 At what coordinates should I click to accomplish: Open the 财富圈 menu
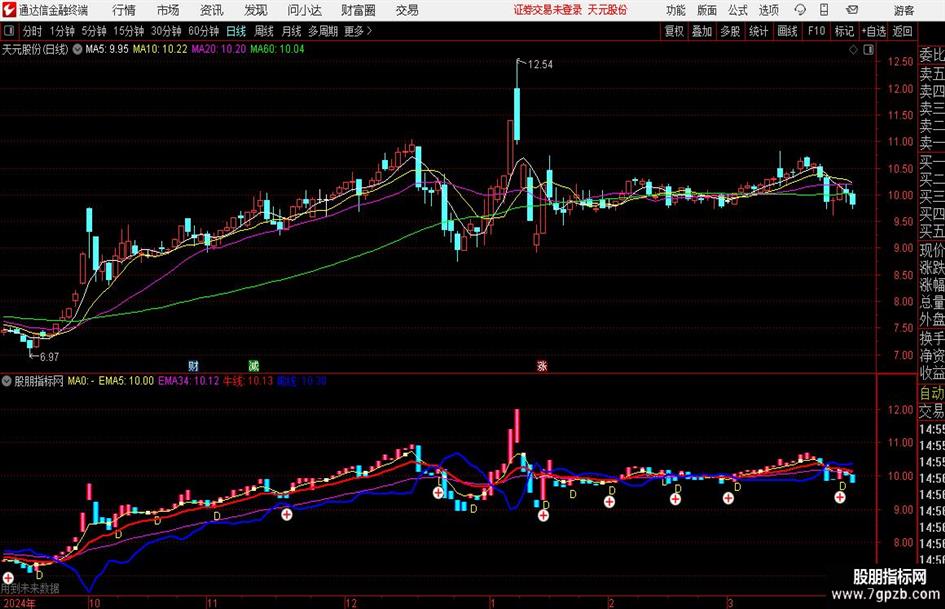[358, 10]
